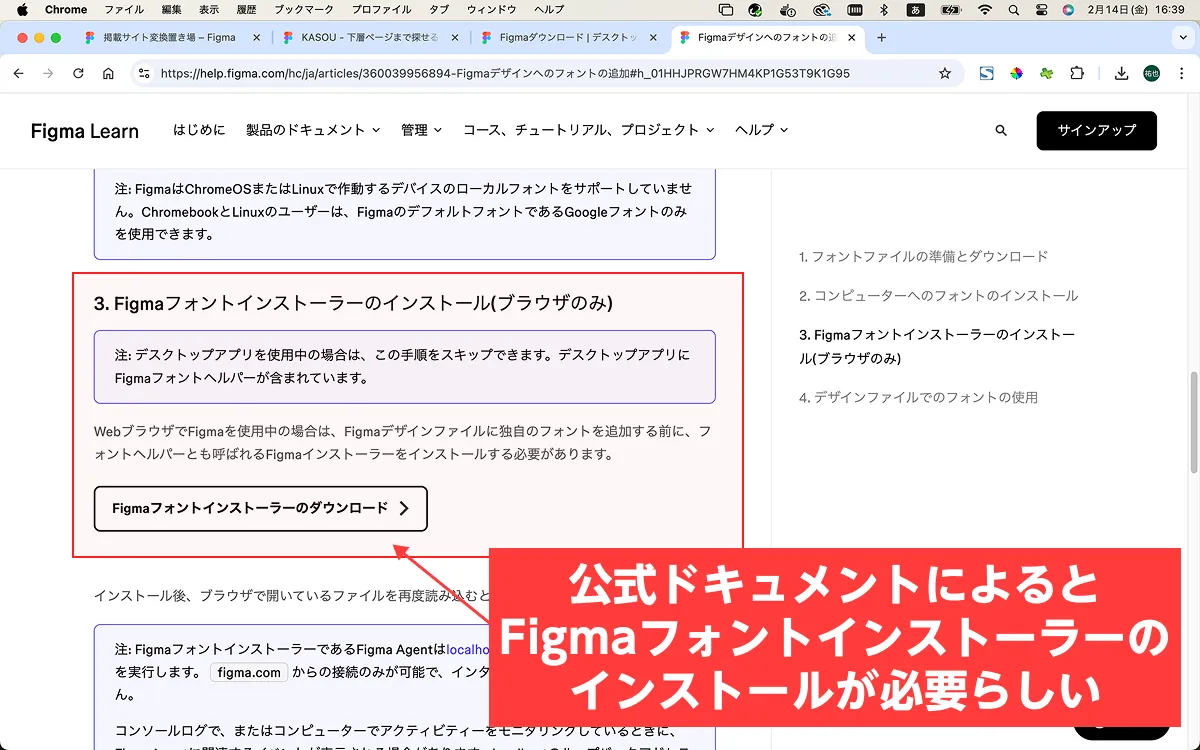The width and height of the screenshot is (1200, 750).
Task: Navigate back to the previous page
Action: click(19, 74)
